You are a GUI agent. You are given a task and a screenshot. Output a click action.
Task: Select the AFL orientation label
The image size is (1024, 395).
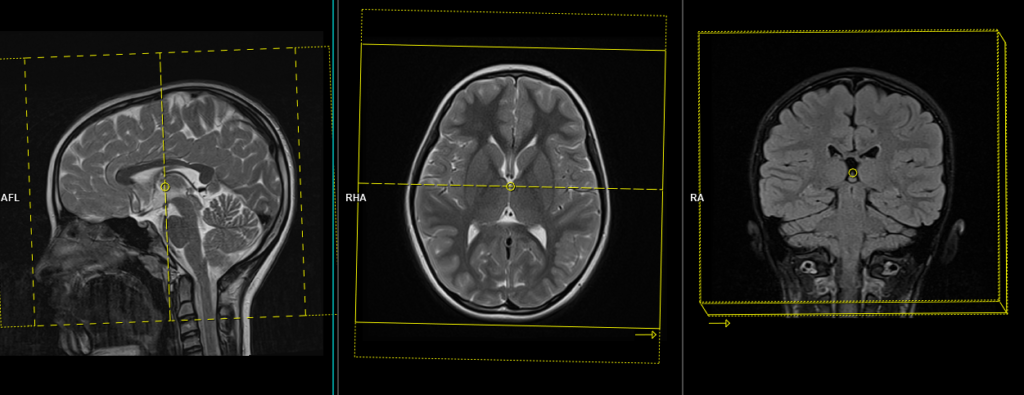(10, 197)
